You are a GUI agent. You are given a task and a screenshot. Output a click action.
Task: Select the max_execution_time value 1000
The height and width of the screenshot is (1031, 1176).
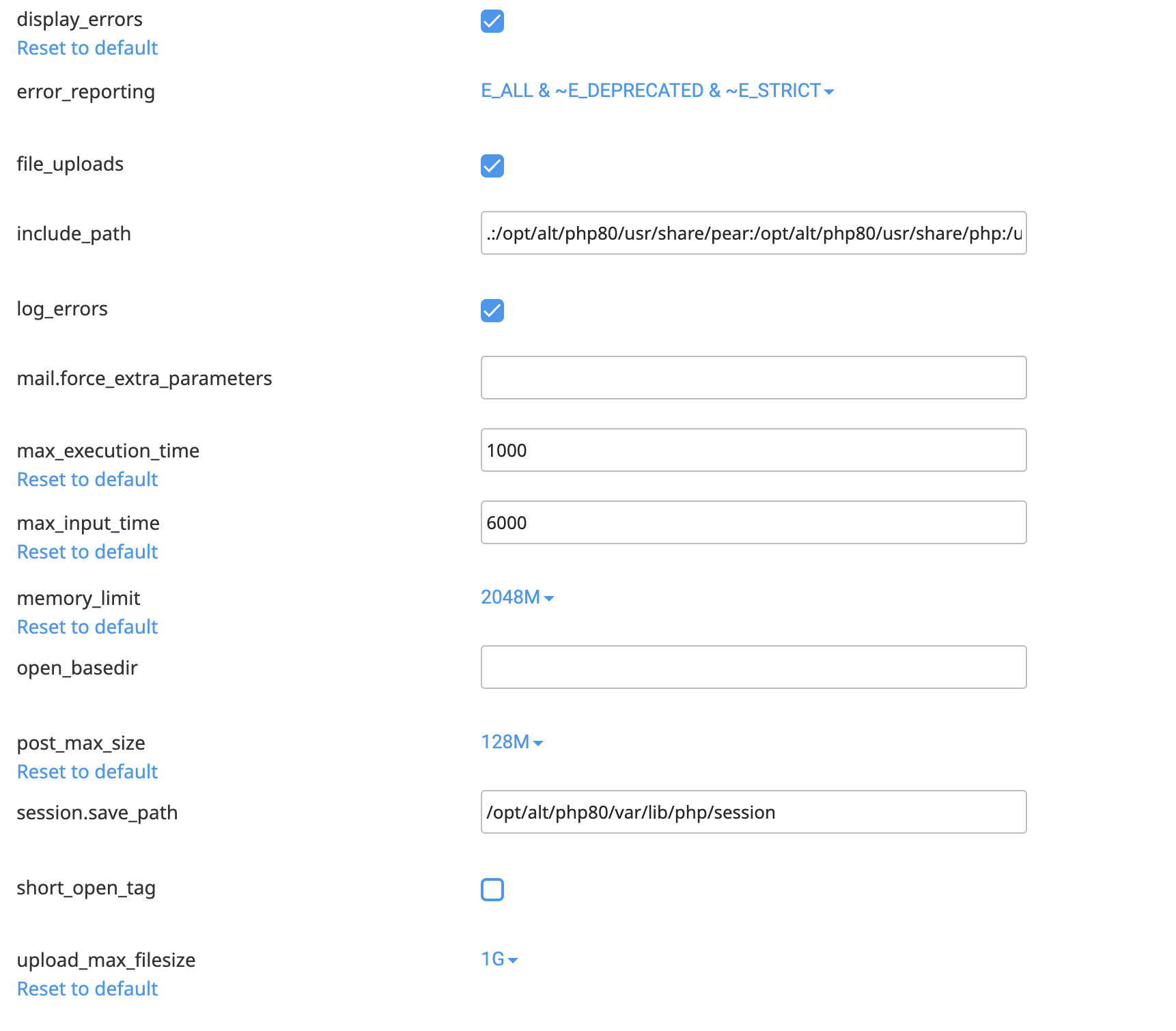point(753,450)
